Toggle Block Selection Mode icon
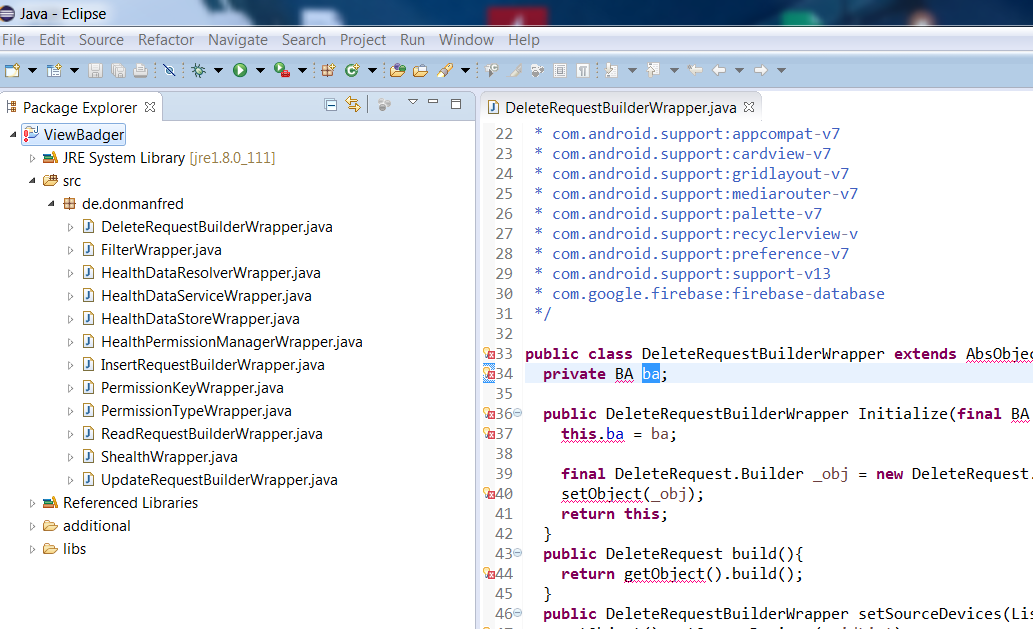 (560, 70)
